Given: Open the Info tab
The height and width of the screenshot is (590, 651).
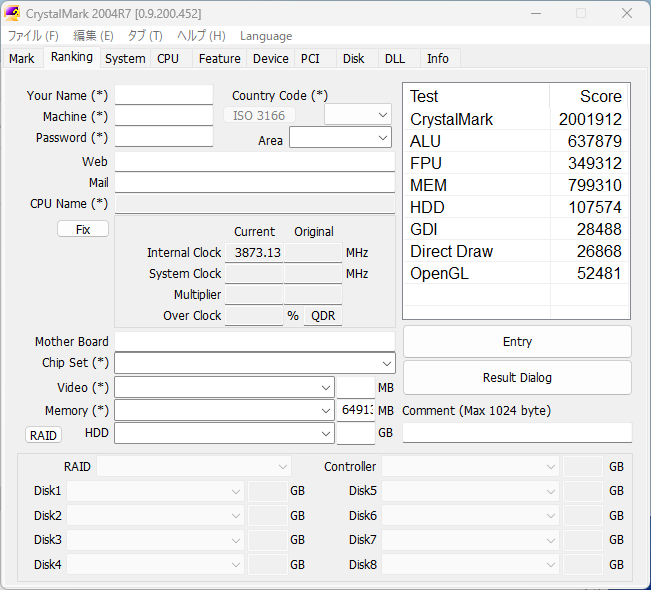Looking at the screenshot, I should [x=438, y=58].
